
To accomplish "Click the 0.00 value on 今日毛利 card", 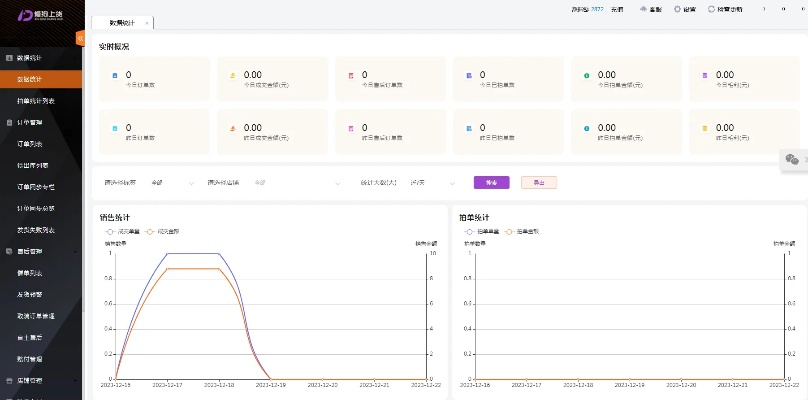I will tap(725, 75).
